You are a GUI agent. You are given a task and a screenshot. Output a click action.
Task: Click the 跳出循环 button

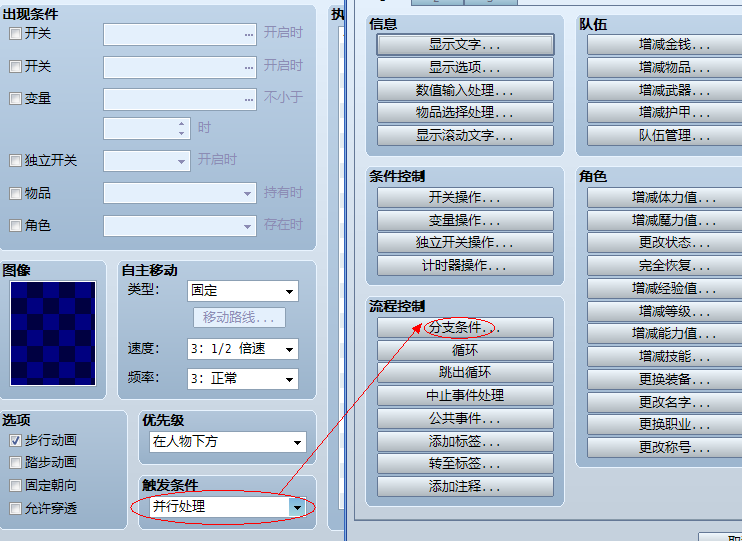pos(465,372)
